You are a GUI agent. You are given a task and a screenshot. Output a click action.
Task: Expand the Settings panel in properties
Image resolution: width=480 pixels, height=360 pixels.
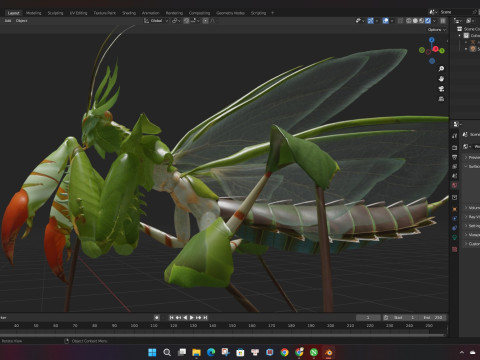click(472, 226)
